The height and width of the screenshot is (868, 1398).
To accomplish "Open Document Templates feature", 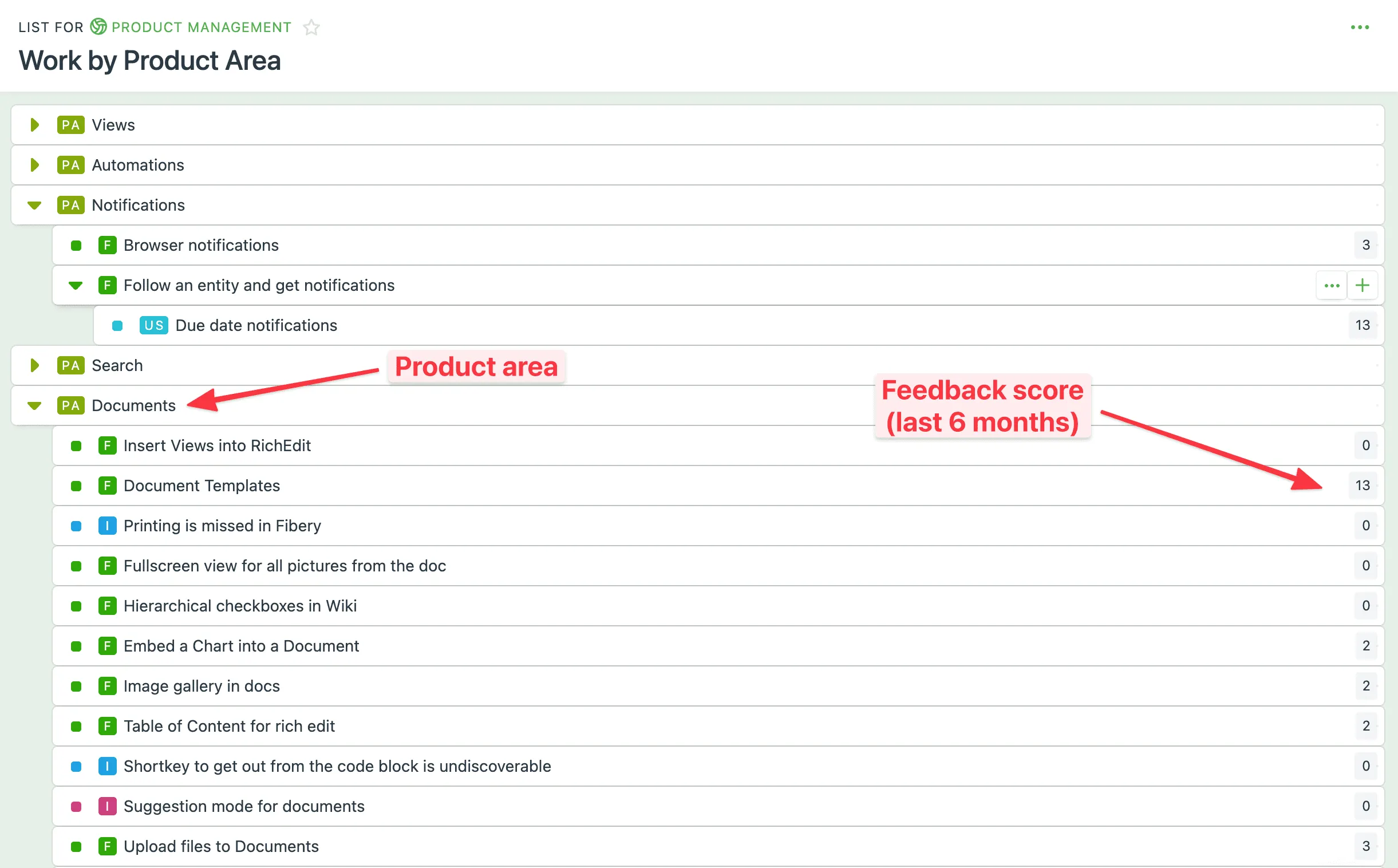I will coord(202,486).
